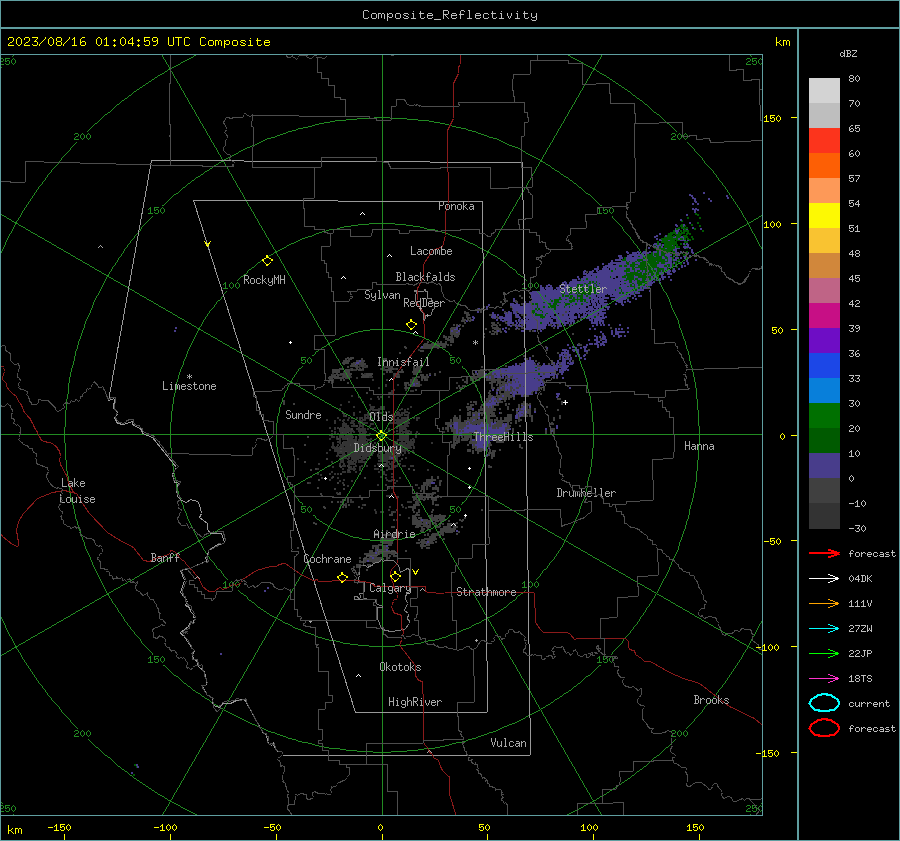Click the orange 111V arrow icon
The width and height of the screenshot is (900, 841).
tap(824, 603)
